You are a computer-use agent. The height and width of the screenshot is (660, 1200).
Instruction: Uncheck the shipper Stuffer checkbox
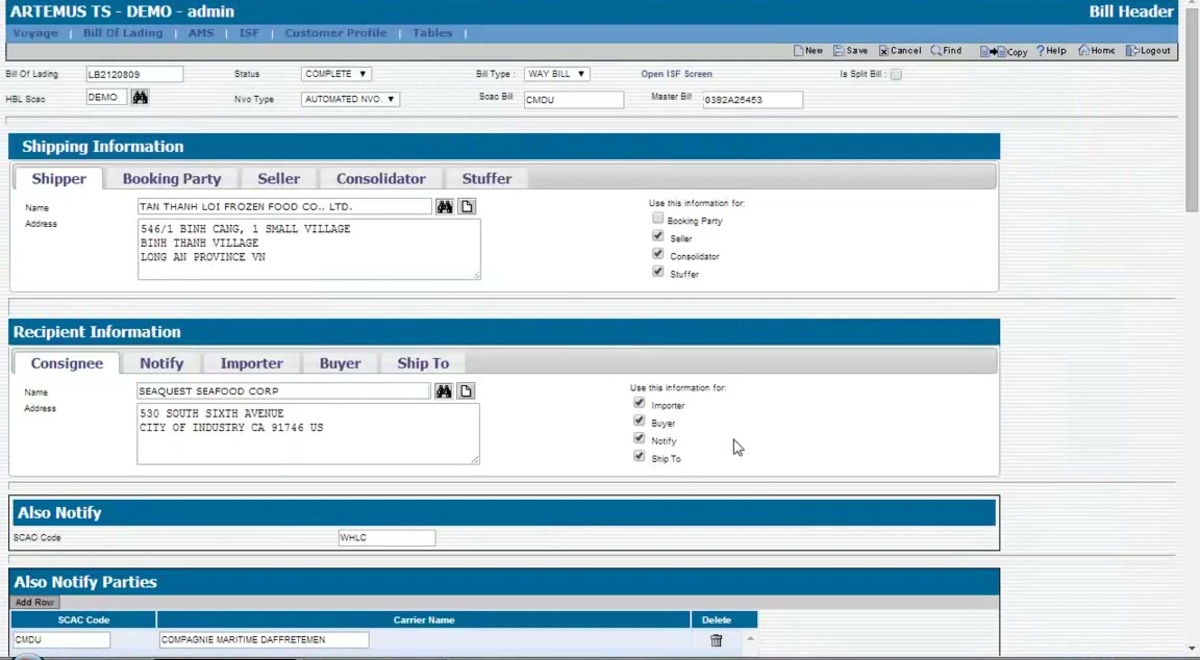click(658, 271)
